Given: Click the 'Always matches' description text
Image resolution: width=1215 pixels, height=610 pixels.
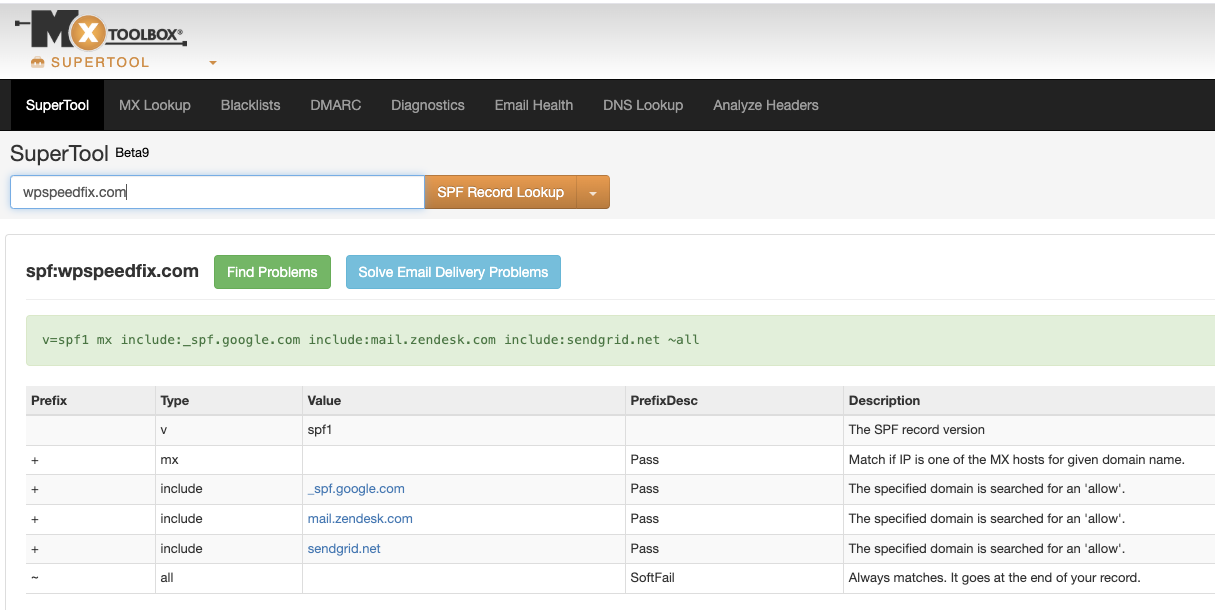Looking at the screenshot, I should 994,578.
